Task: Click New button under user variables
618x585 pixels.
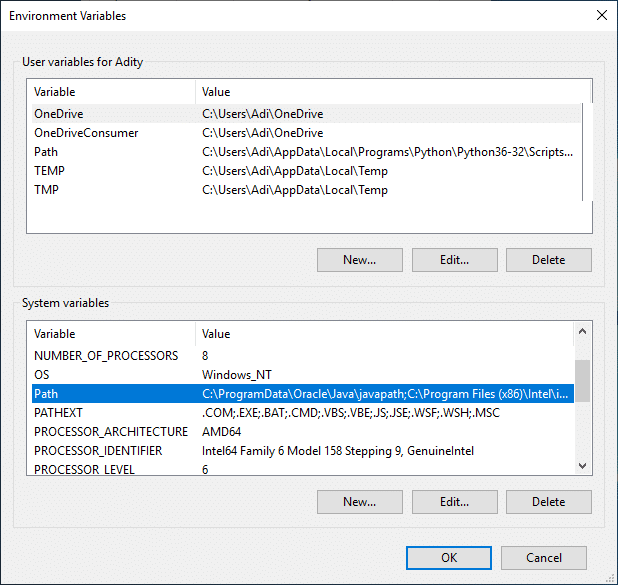Action: [x=359, y=260]
